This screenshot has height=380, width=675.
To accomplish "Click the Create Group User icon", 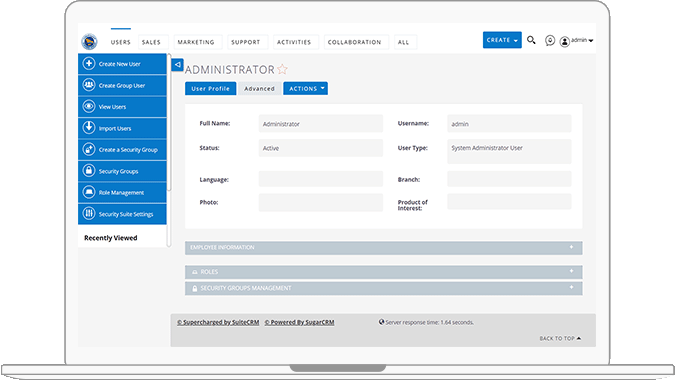I will [89, 85].
